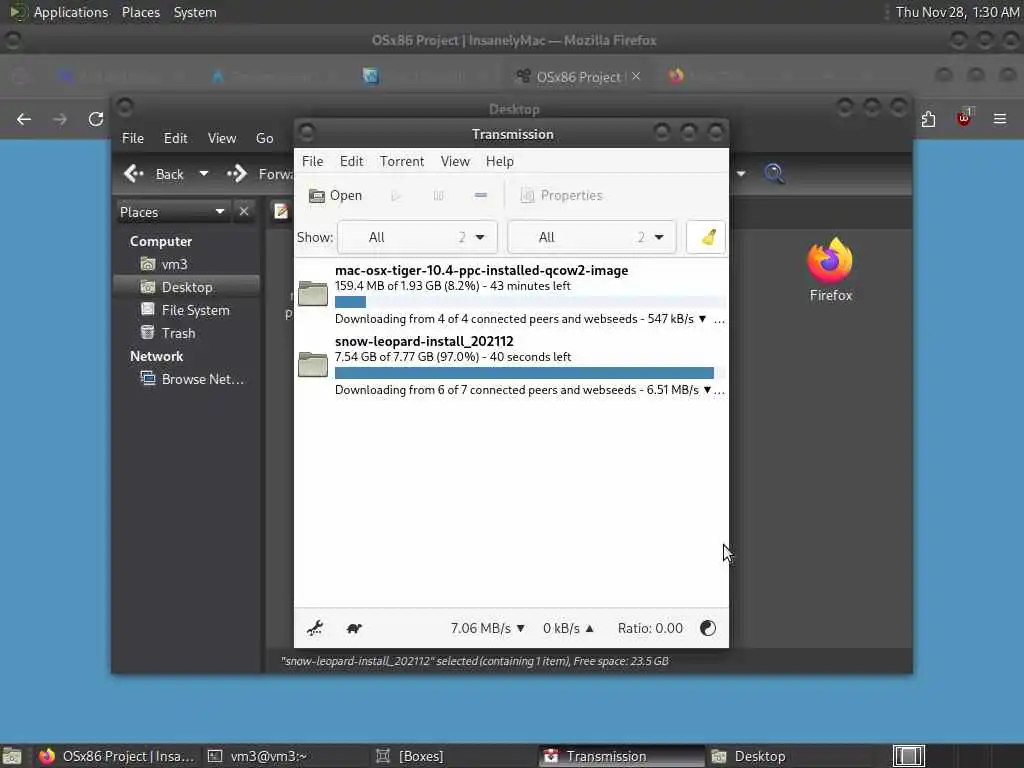Click the edit location pencil icon

pyautogui.click(x=281, y=212)
